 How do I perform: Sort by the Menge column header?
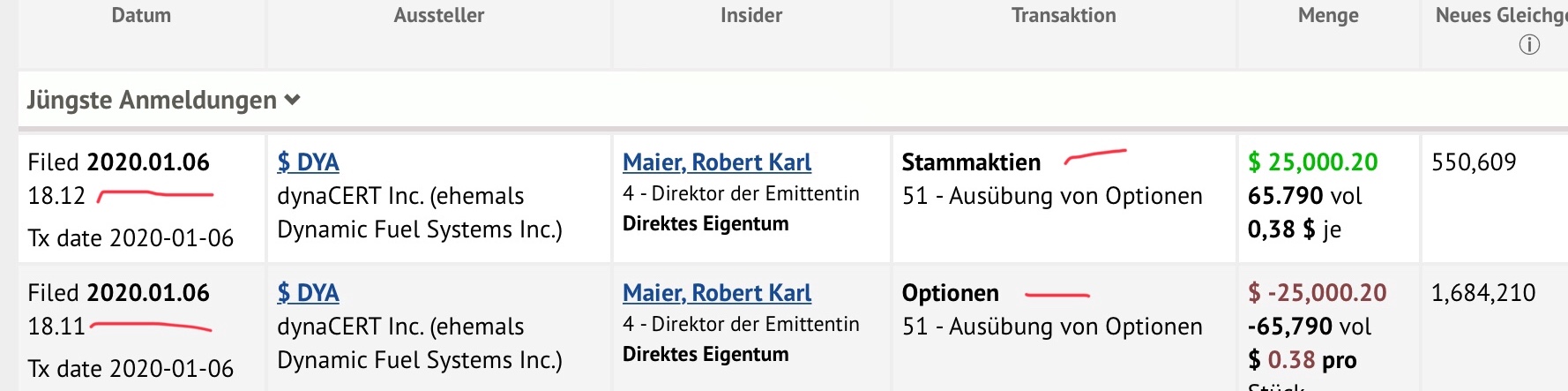[1328, 16]
